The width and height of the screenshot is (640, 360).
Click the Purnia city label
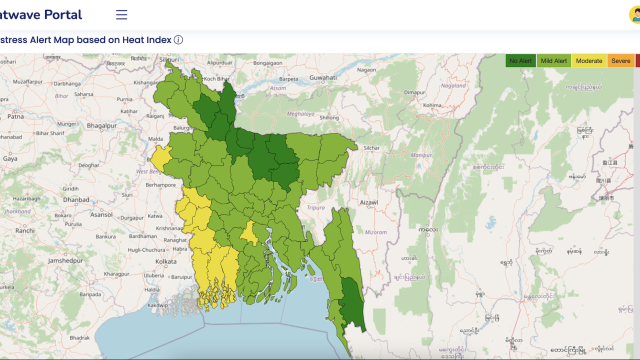pyautogui.click(x=124, y=99)
